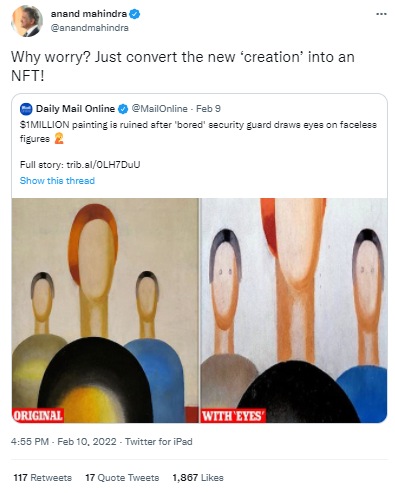Screen dimensions: 395x493
Task: Click the Twitter for iPad source label
Action: [x=159, y=442]
